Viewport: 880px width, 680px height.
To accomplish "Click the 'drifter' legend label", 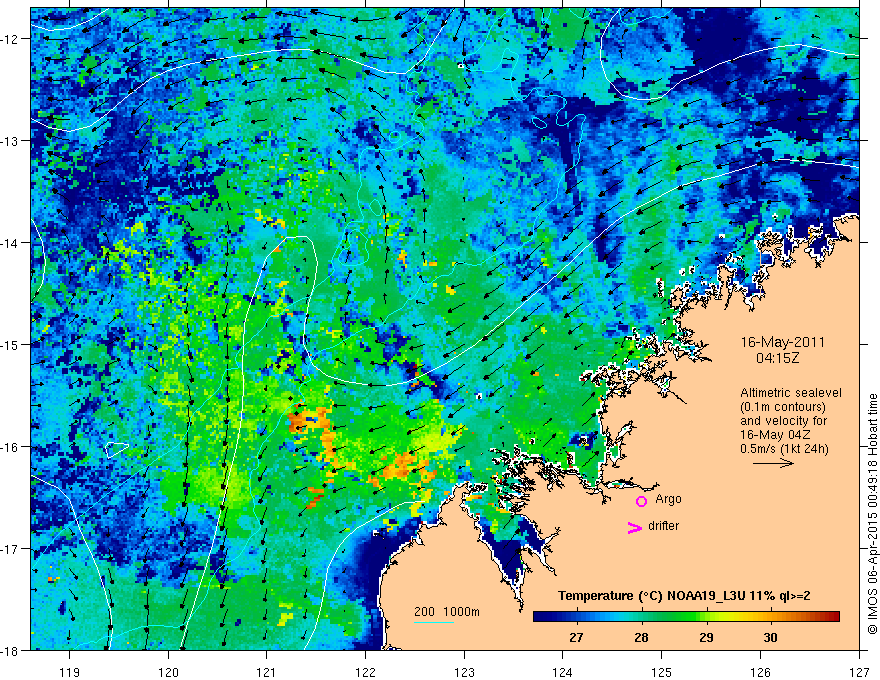I will tap(663, 526).
